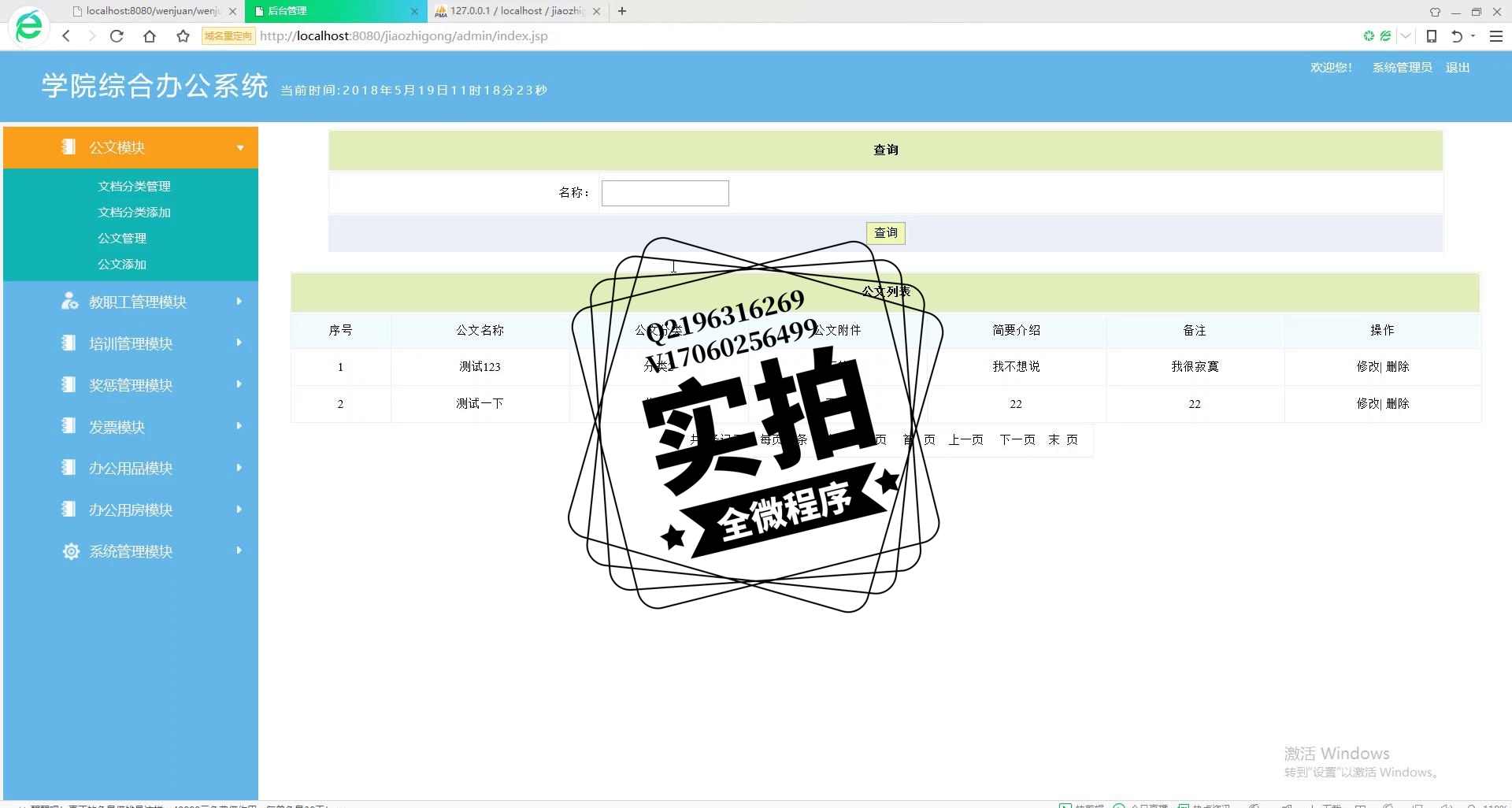This screenshot has width=1512, height=808.
Task: Click 退出 to log out
Action: (1458, 68)
